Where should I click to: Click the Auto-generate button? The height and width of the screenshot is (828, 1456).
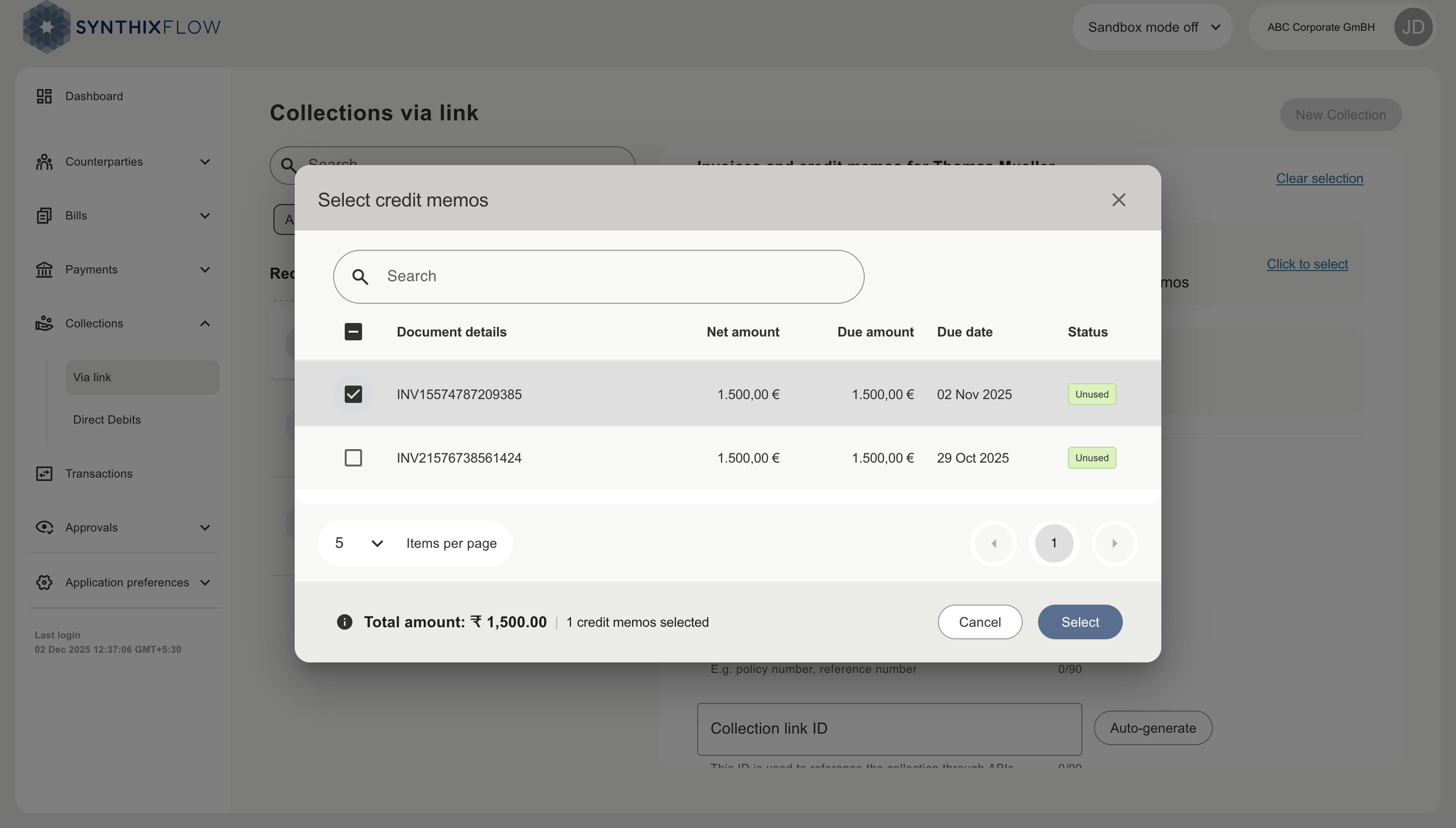[1153, 728]
